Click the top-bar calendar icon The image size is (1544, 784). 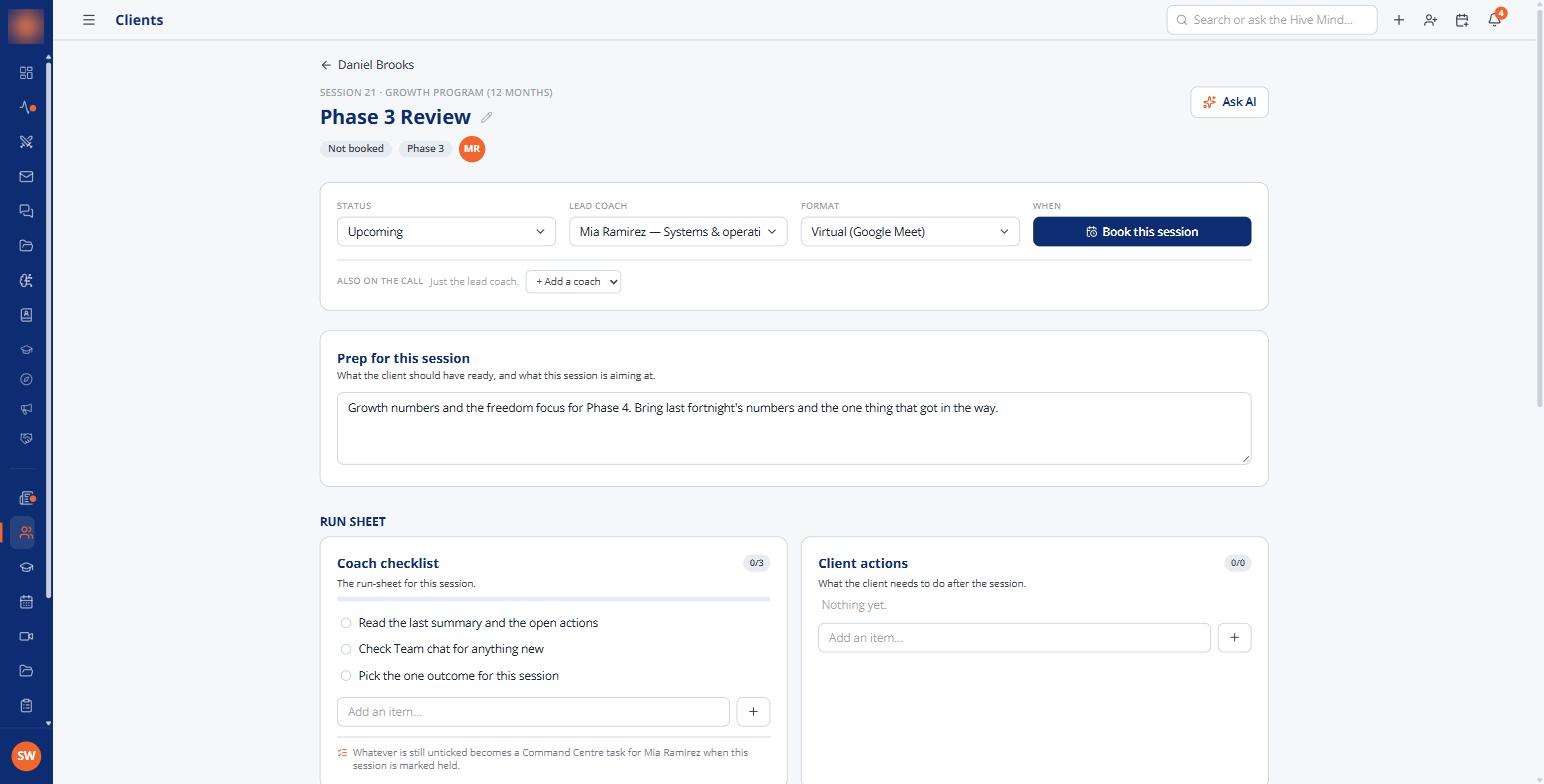[1462, 20]
